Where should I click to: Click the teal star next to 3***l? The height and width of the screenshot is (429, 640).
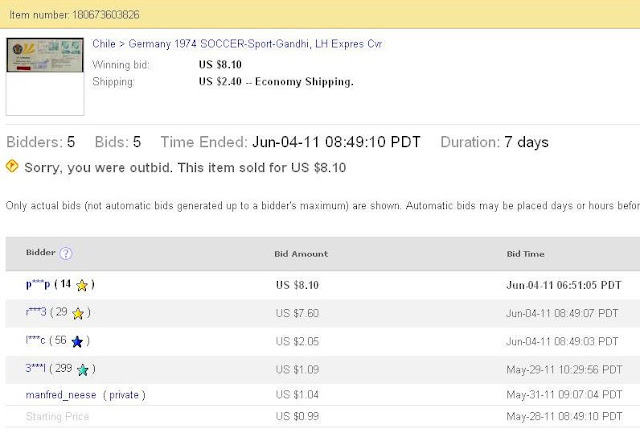click(x=83, y=370)
